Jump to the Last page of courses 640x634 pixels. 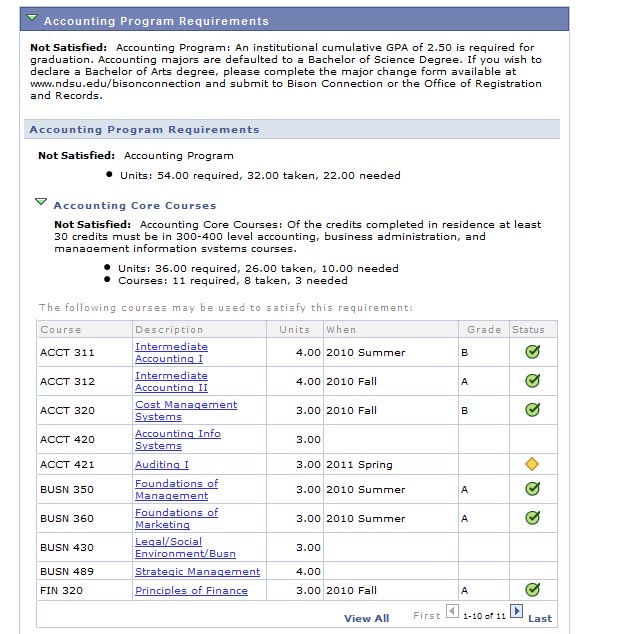point(540,618)
